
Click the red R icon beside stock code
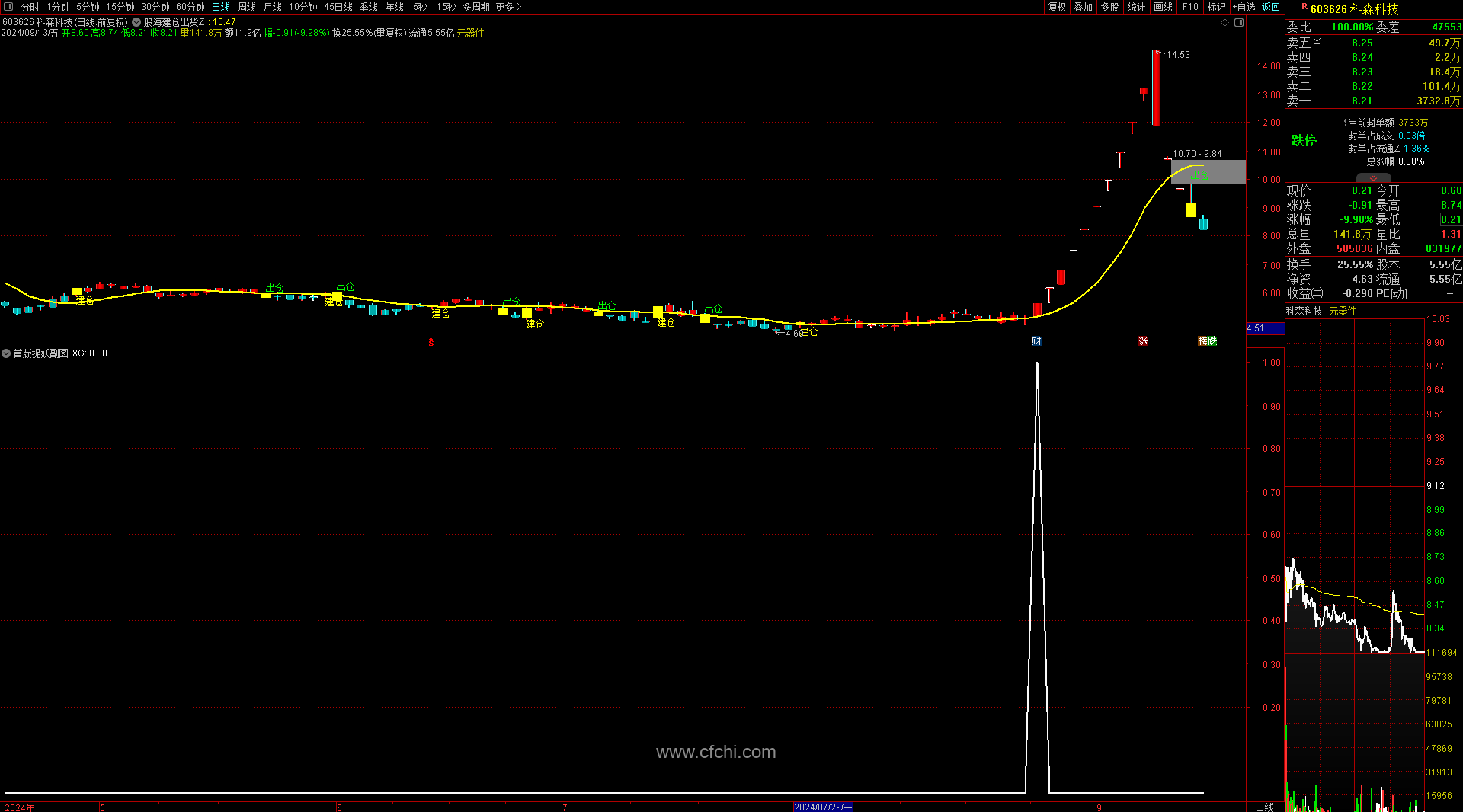(x=1304, y=8)
